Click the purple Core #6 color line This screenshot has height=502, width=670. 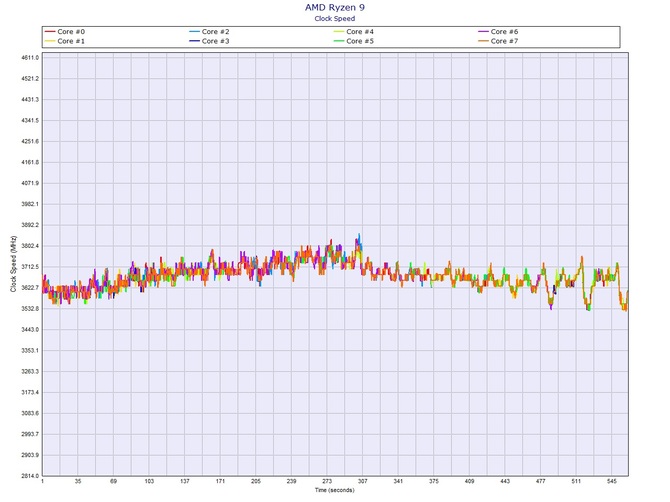[483, 32]
